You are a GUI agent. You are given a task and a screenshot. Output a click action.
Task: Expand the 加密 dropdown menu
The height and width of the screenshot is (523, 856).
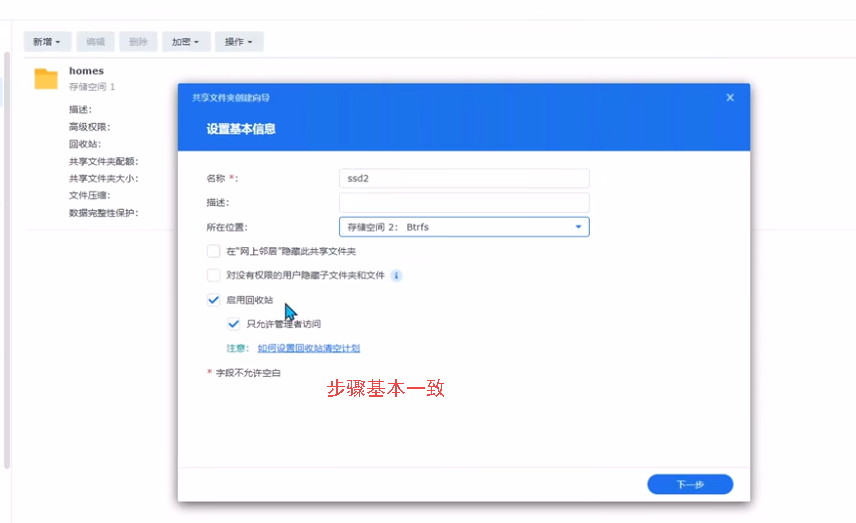[186, 41]
